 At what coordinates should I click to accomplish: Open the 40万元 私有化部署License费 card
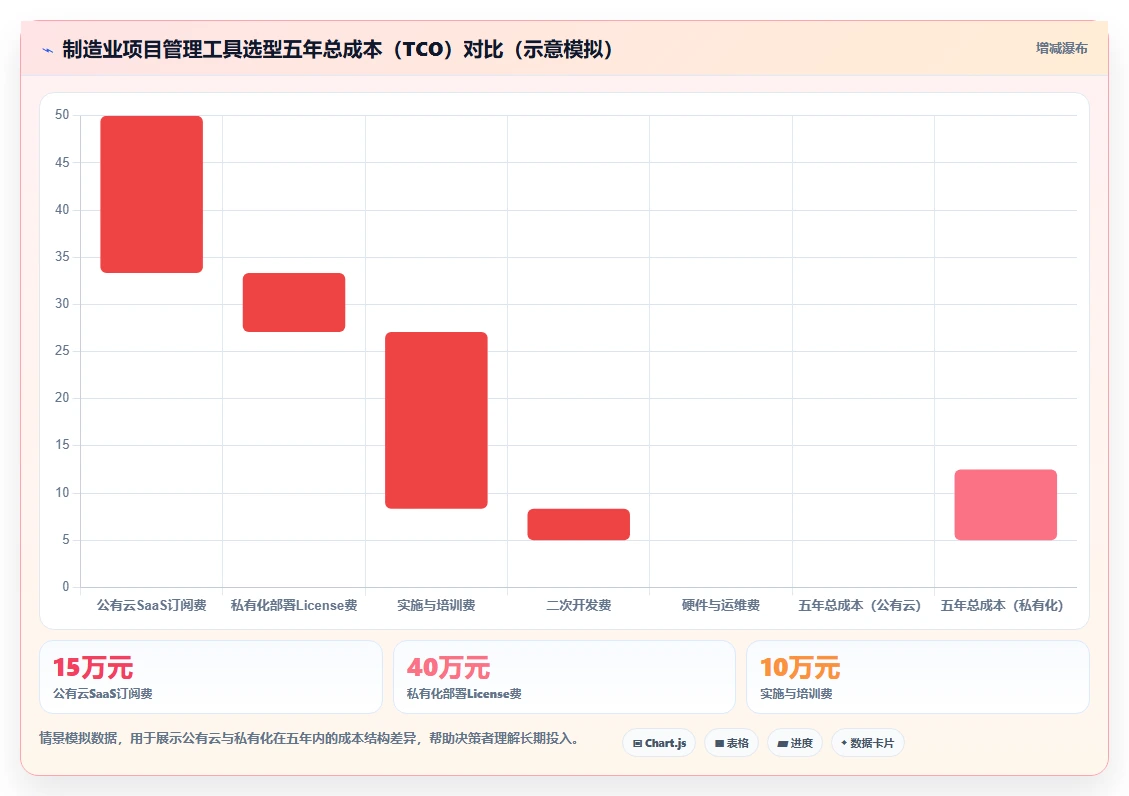[564, 677]
